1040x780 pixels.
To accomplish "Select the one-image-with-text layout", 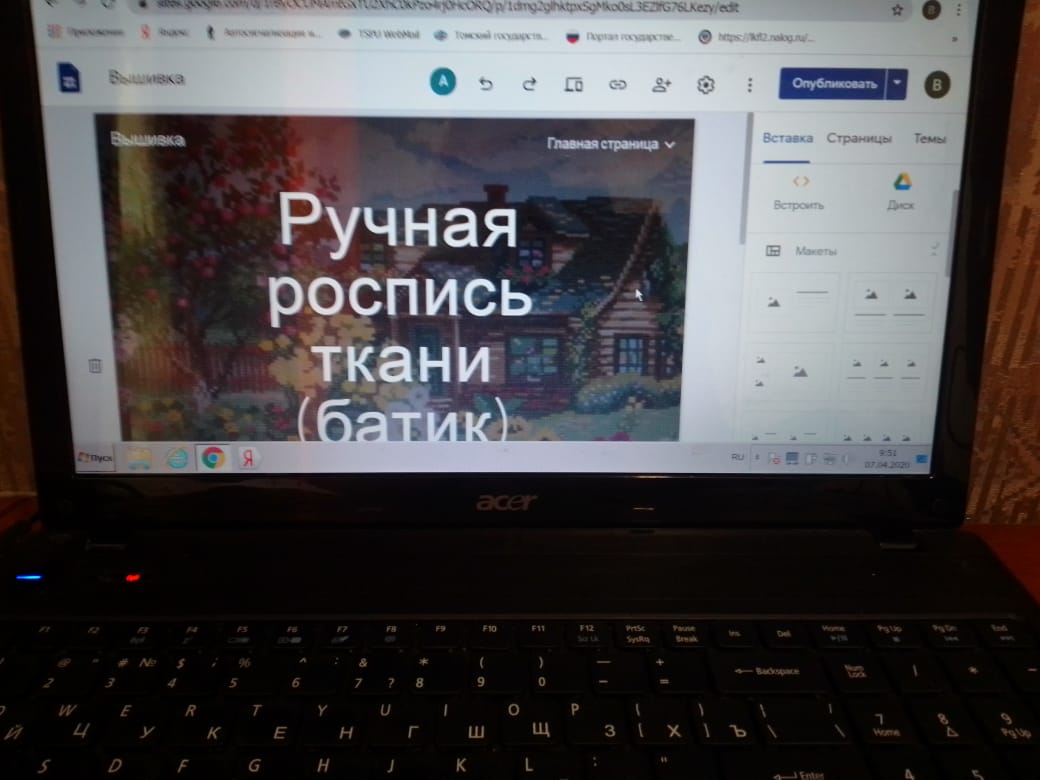I will coord(796,300).
